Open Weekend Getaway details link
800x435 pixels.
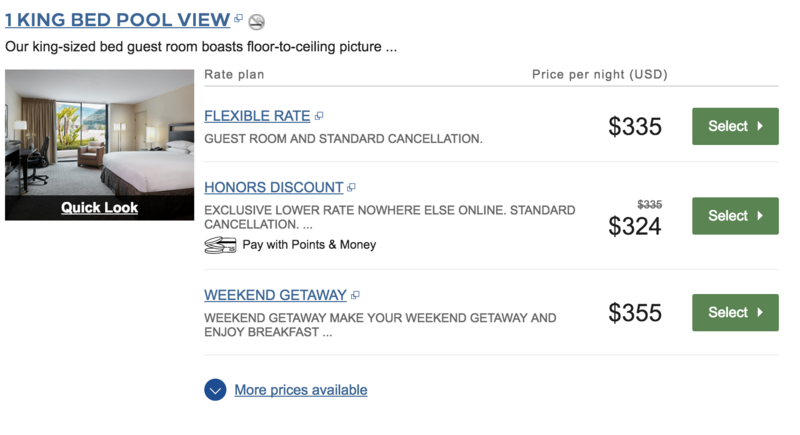(x=276, y=295)
